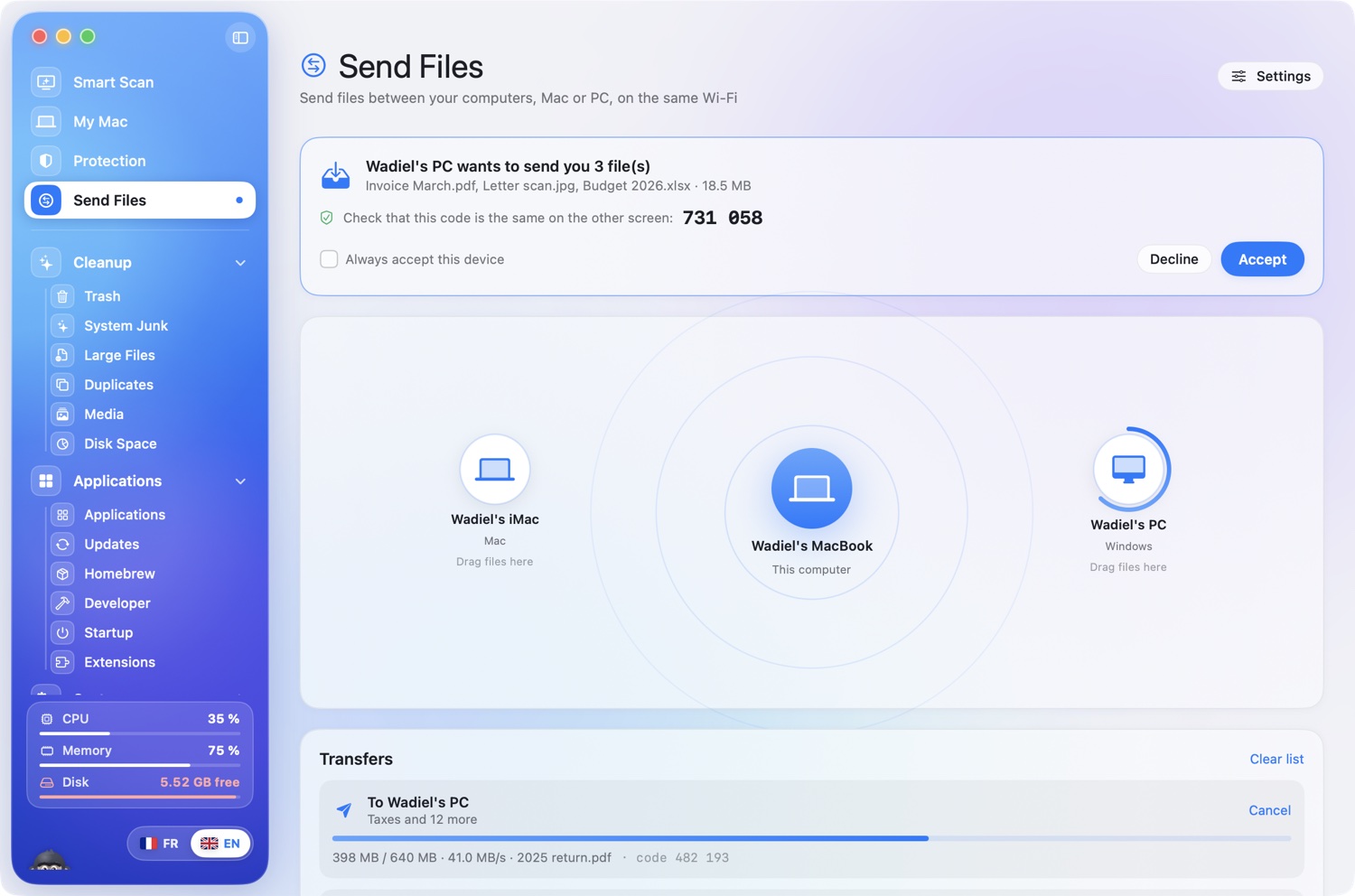Open the Protection shield icon

coord(46,161)
